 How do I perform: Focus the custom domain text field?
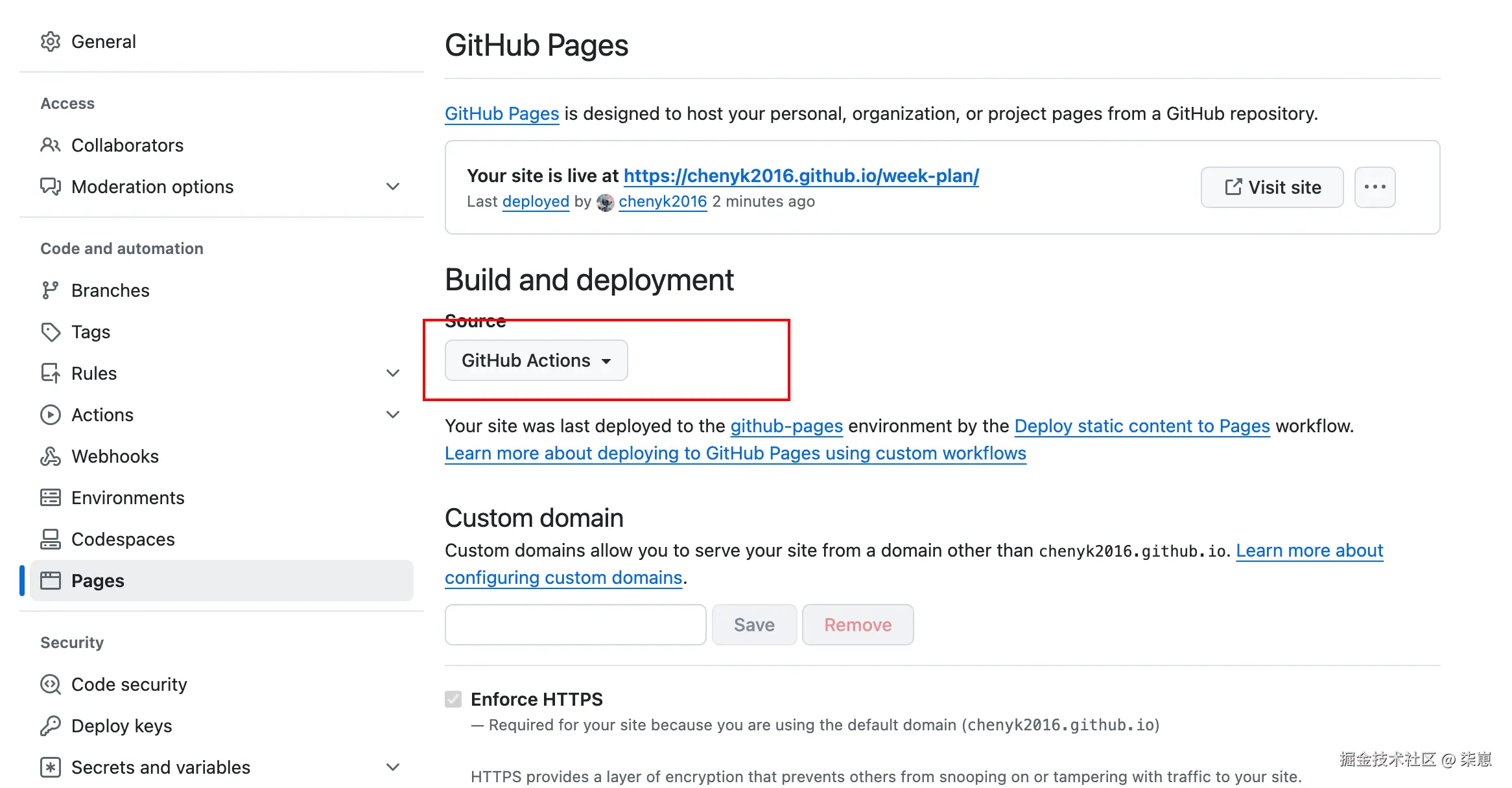575,625
